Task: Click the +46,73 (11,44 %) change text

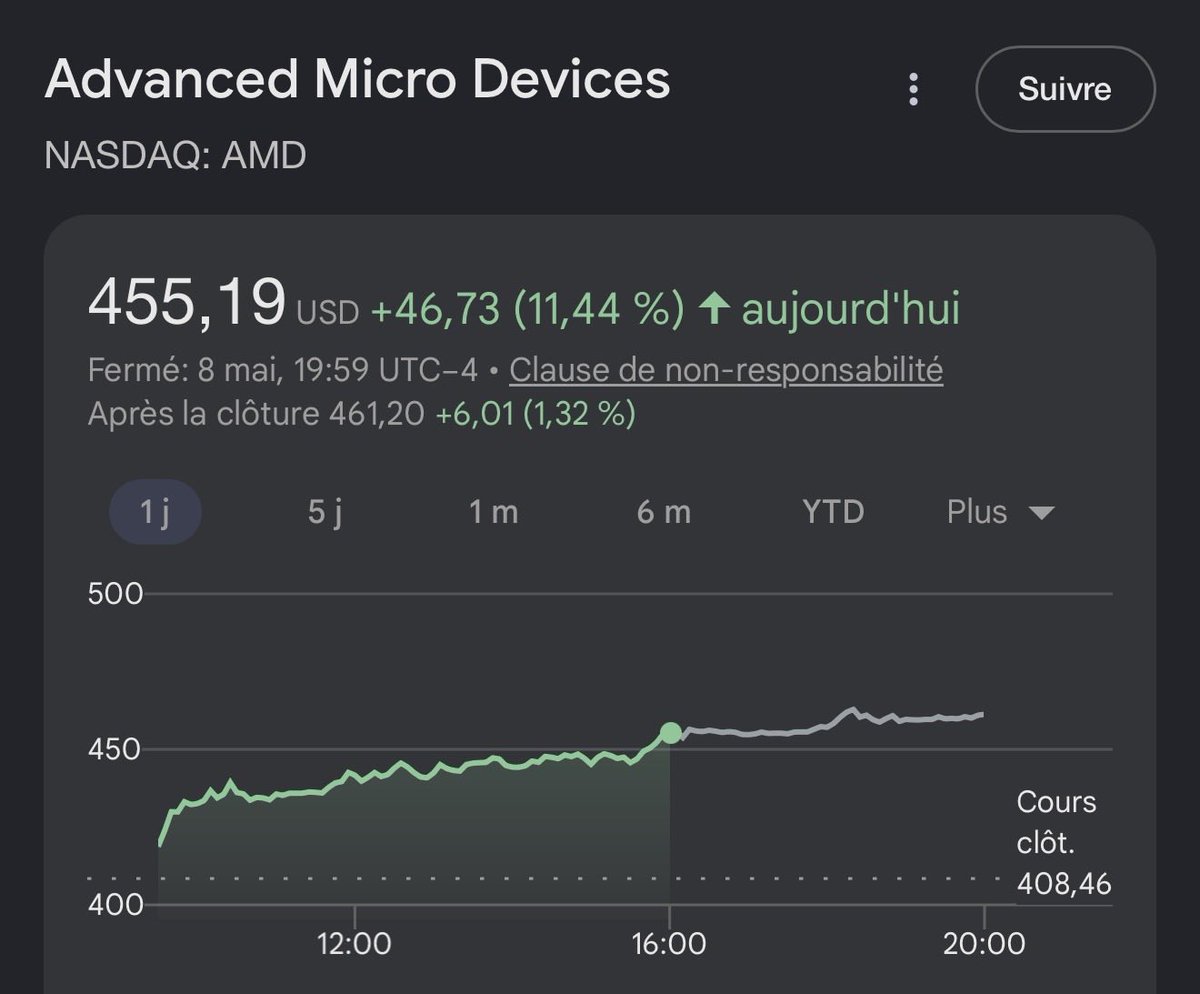Action: point(528,309)
